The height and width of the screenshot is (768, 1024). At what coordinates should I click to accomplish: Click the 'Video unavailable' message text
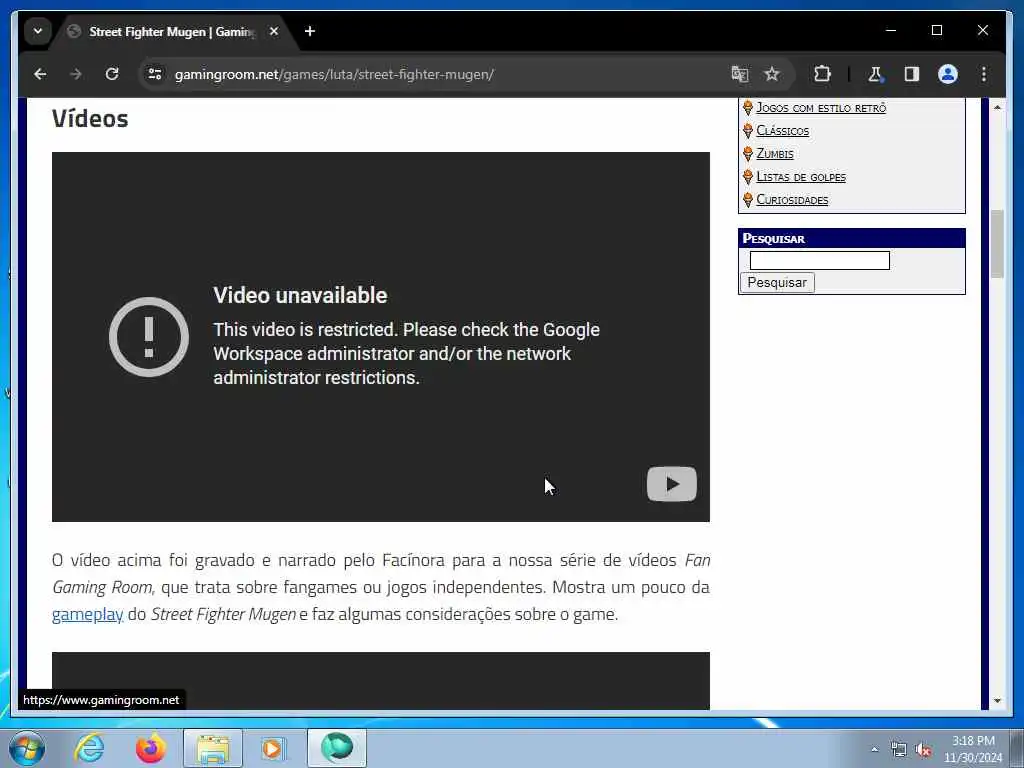(300, 295)
